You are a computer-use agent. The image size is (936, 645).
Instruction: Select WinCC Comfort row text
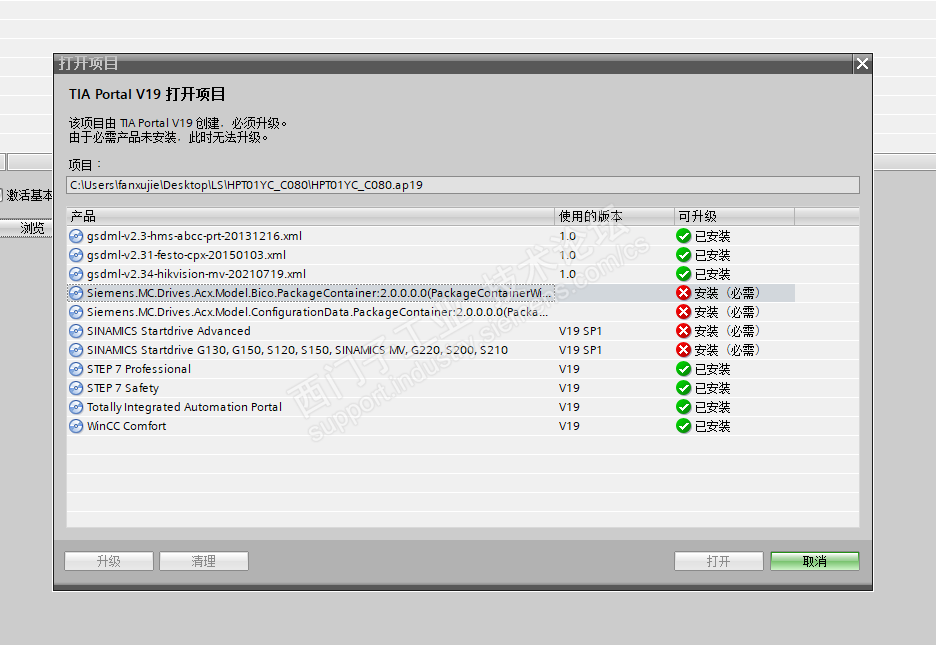point(127,426)
